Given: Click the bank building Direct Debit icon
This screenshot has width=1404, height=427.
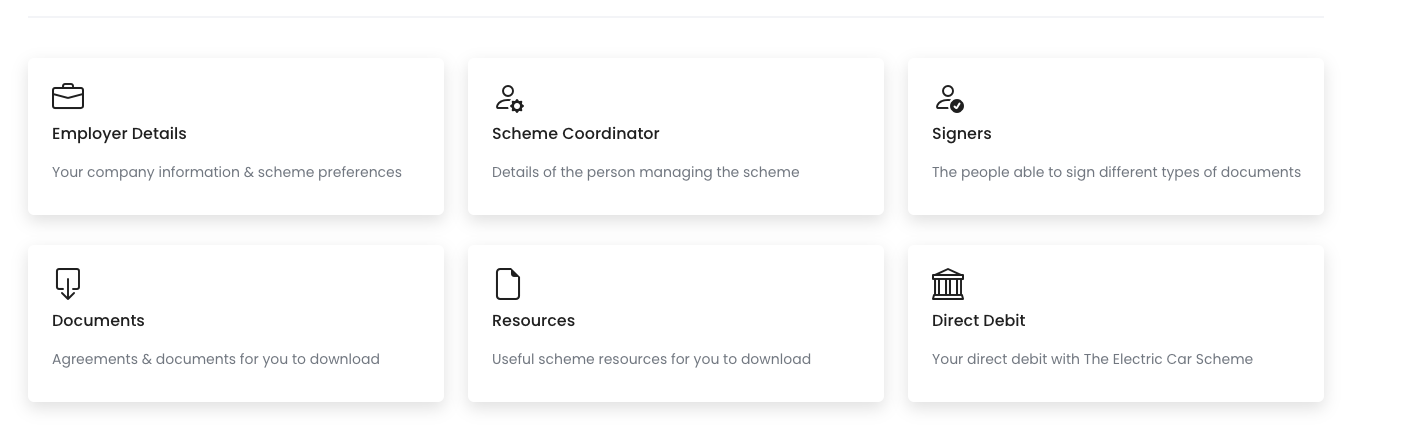Looking at the screenshot, I should point(948,284).
